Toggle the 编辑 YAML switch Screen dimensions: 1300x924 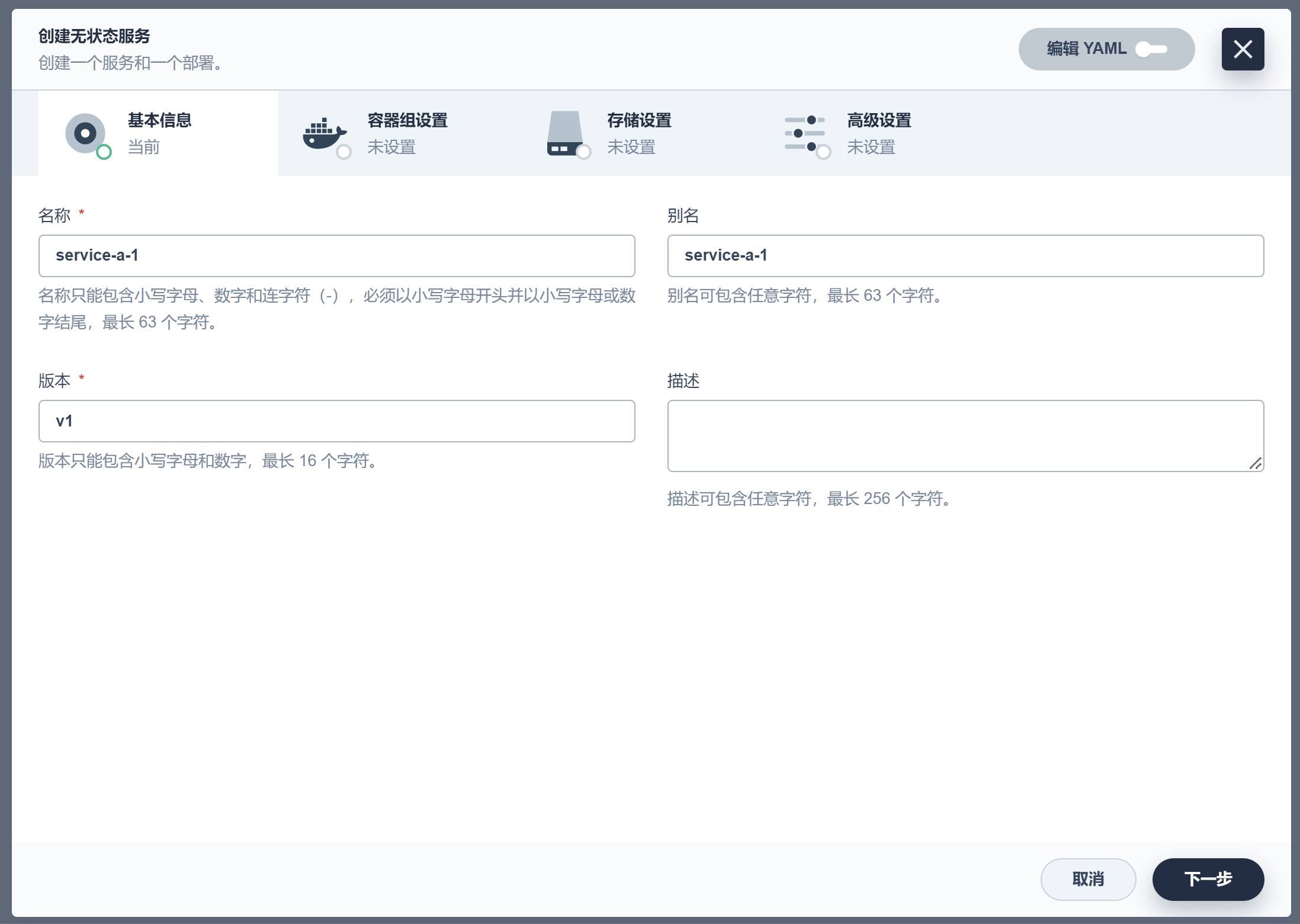pyautogui.click(x=1151, y=49)
